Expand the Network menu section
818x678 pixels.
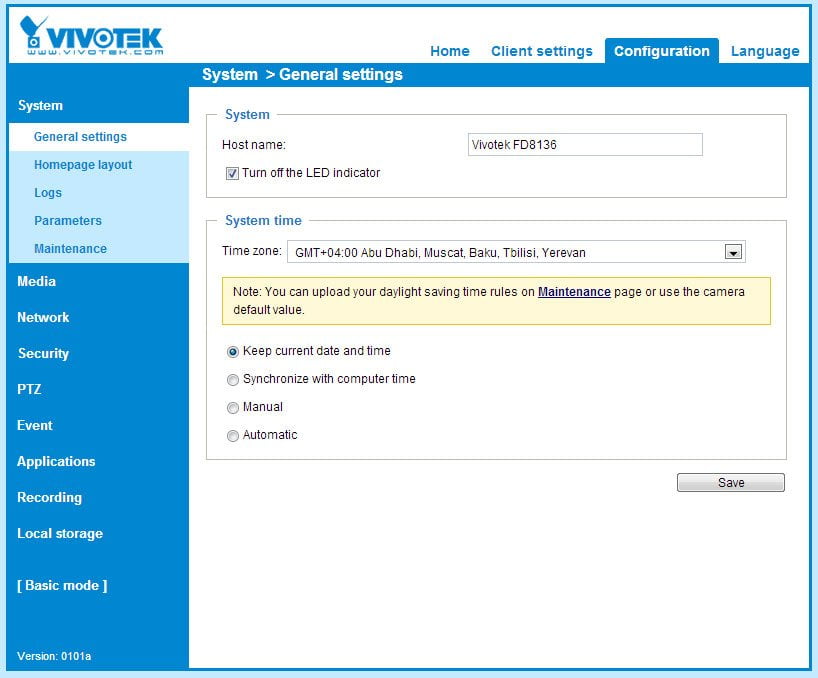(x=43, y=317)
